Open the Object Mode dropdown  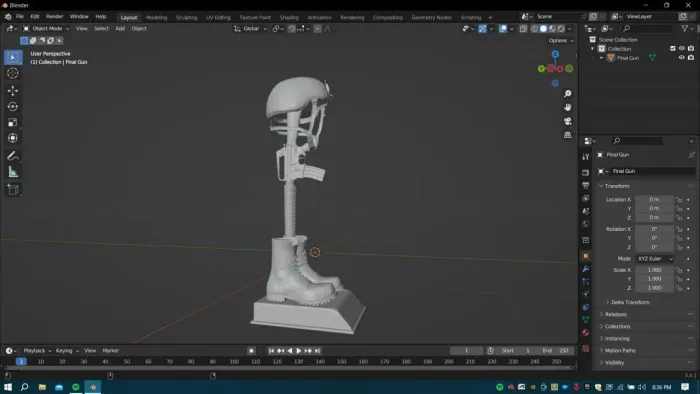click(46, 29)
